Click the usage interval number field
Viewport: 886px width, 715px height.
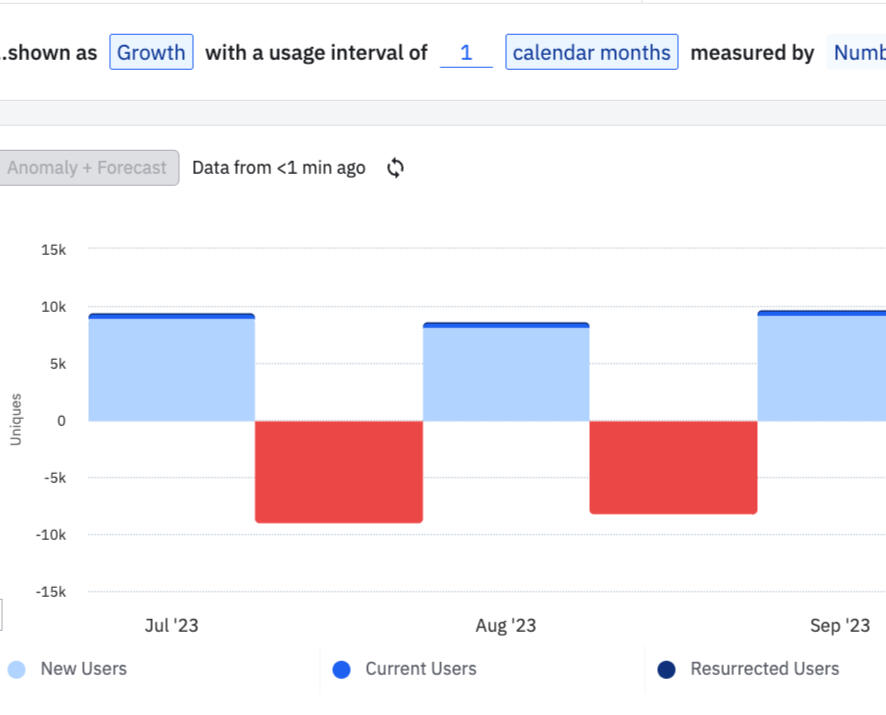click(466, 53)
